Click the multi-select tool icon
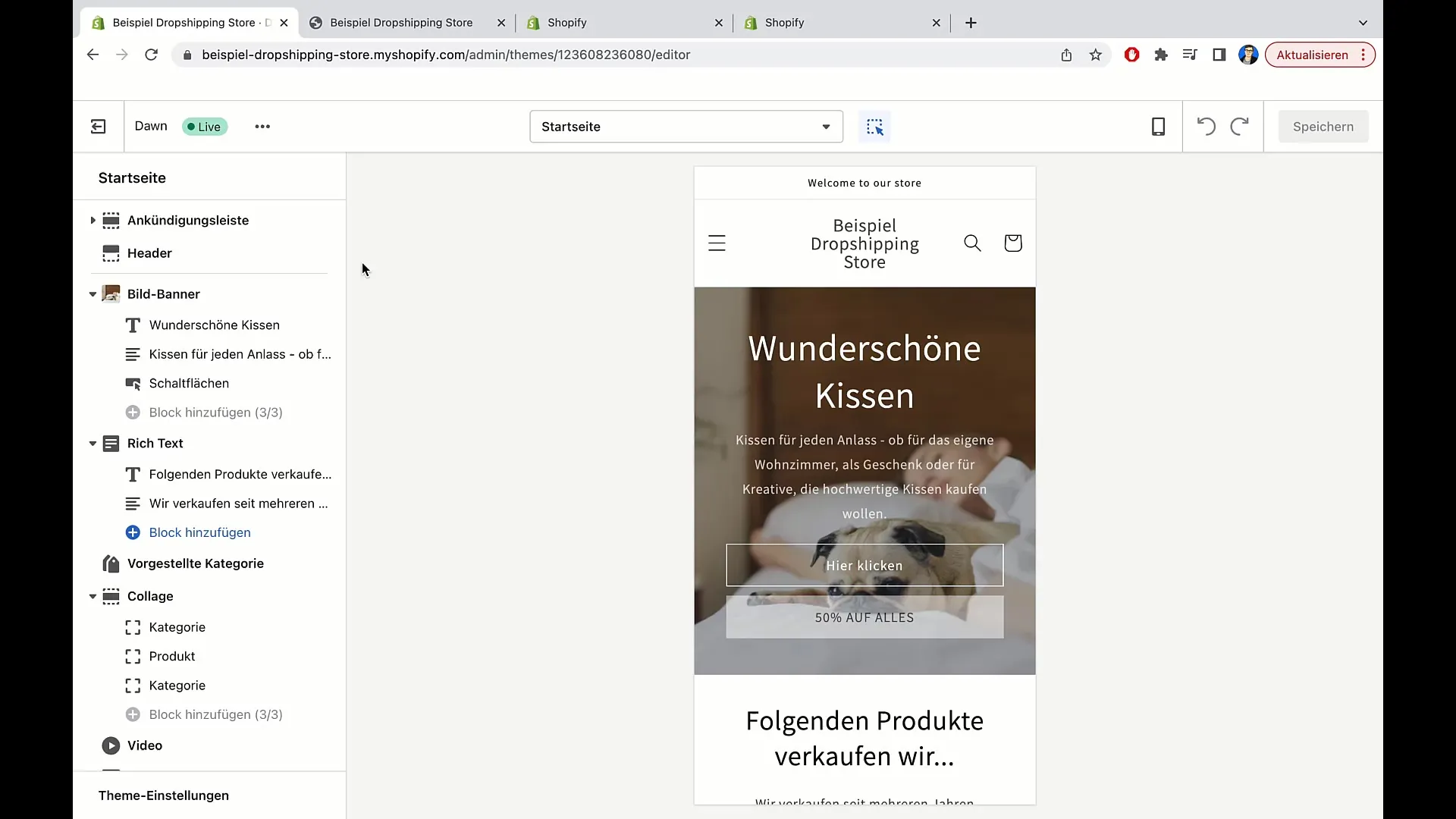The width and height of the screenshot is (1456, 819). 875,126
